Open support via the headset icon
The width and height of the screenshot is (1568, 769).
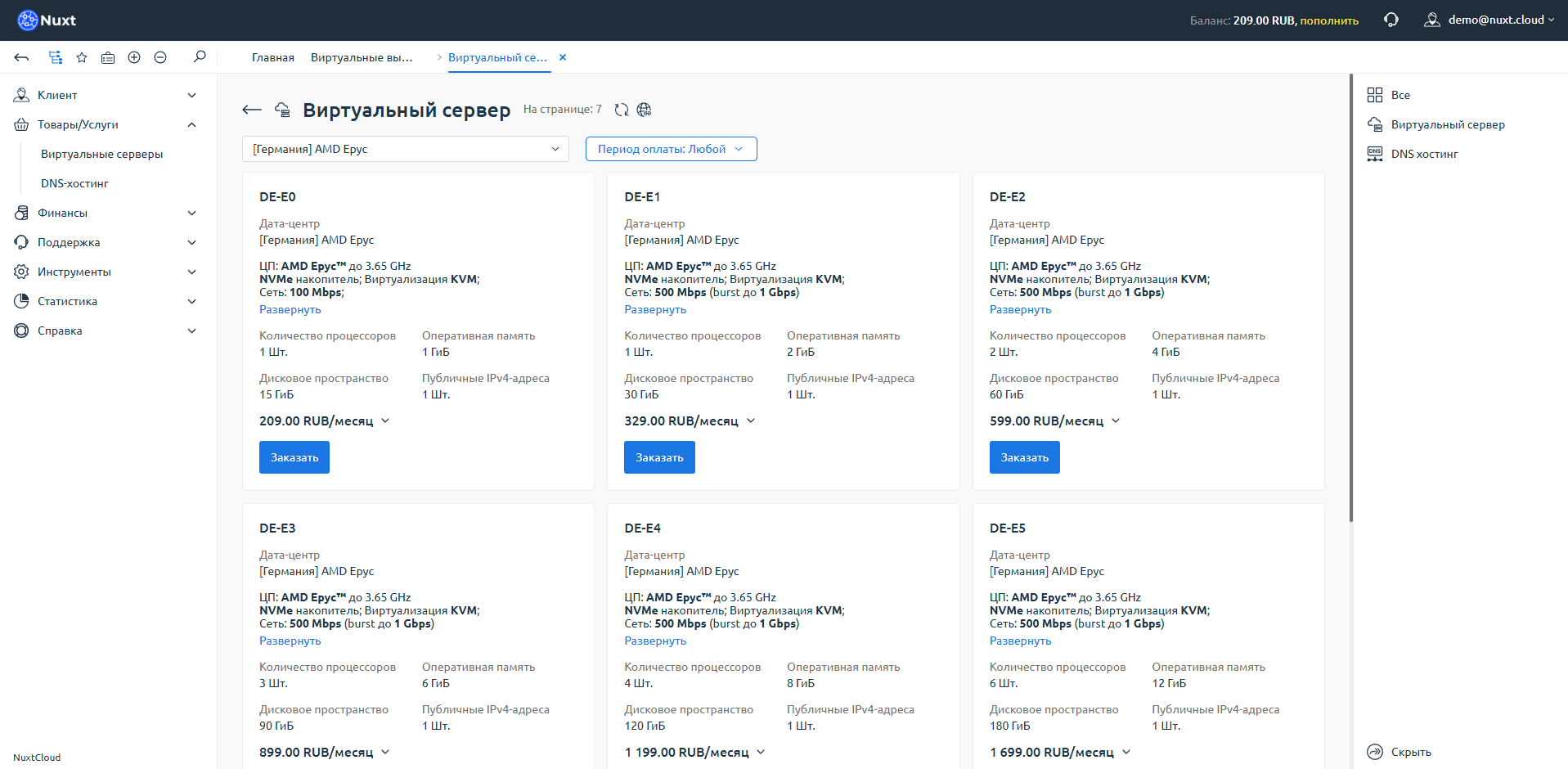point(1391,19)
